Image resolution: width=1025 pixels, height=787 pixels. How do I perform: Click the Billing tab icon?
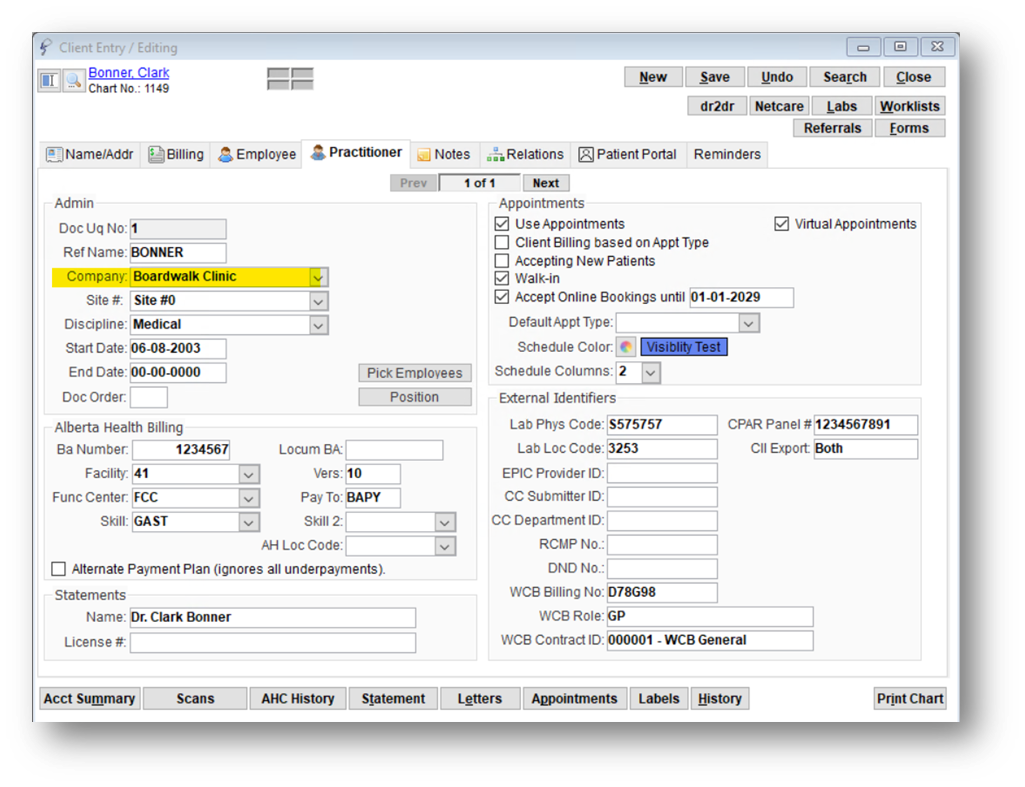[156, 155]
